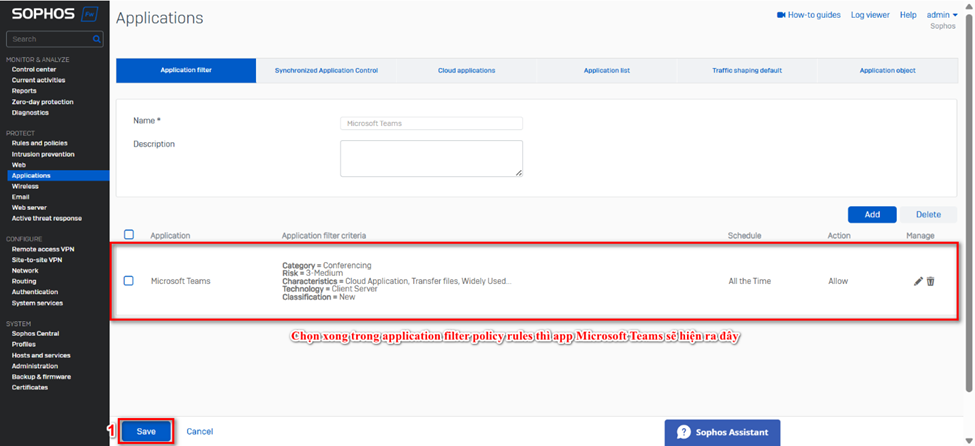Open Rules and policies in sidebar
This screenshot has width=975, height=446.
point(39,143)
